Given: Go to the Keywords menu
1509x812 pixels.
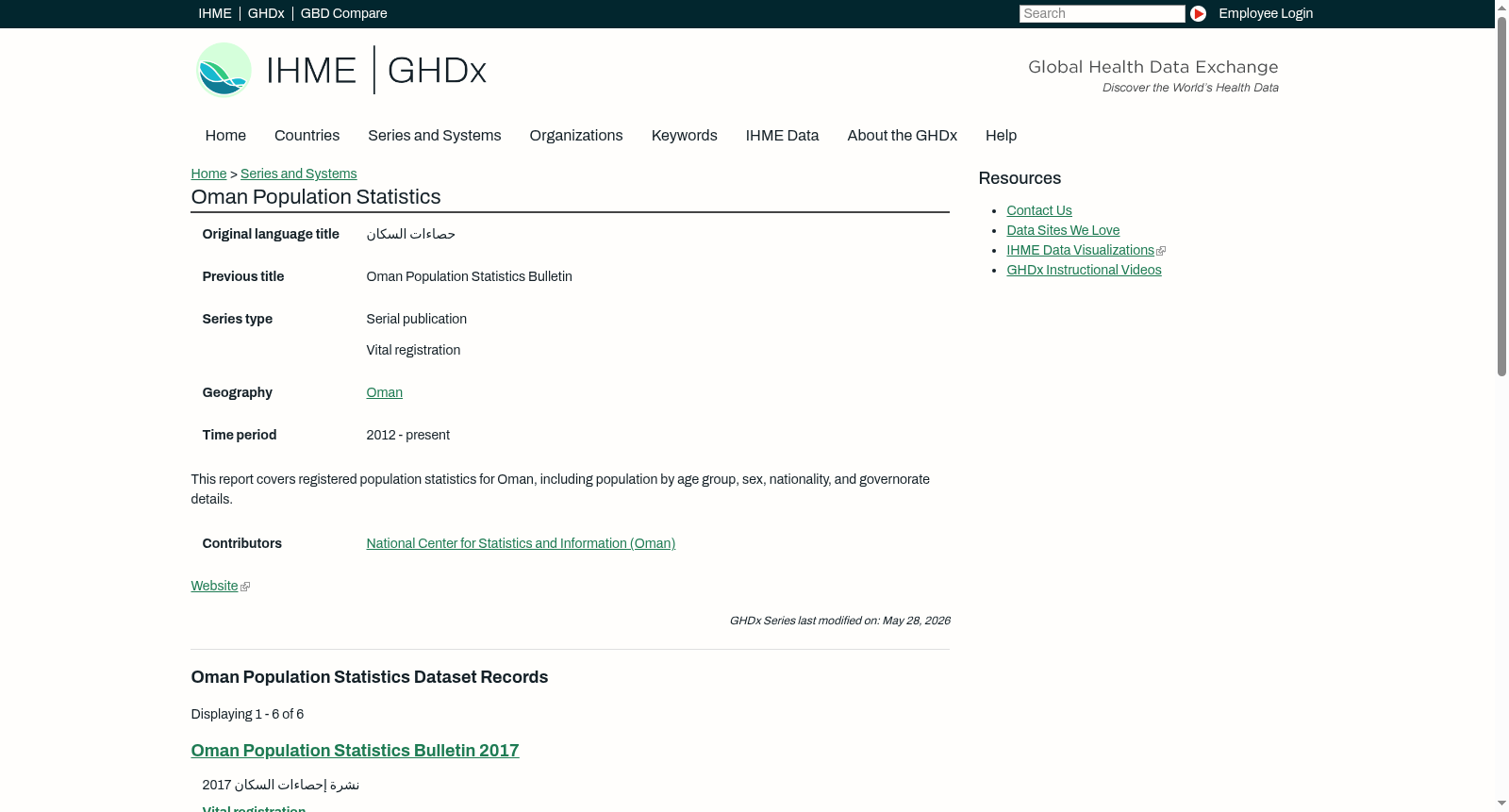Looking at the screenshot, I should tap(684, 136).
